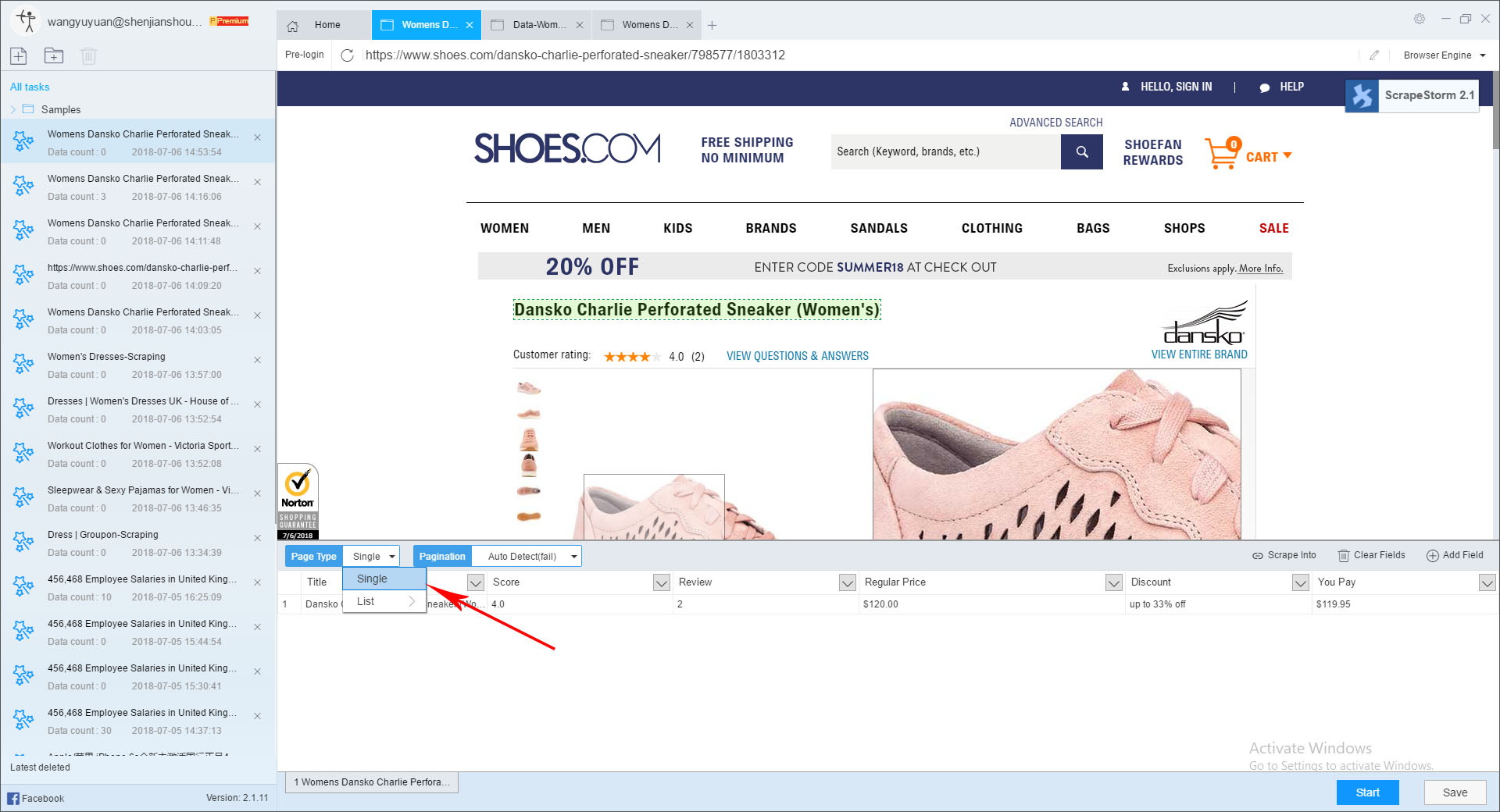The image size is (1500, 812).
Task: Open the WOMEN navigation menu
Action: click(x=505, y=228)
